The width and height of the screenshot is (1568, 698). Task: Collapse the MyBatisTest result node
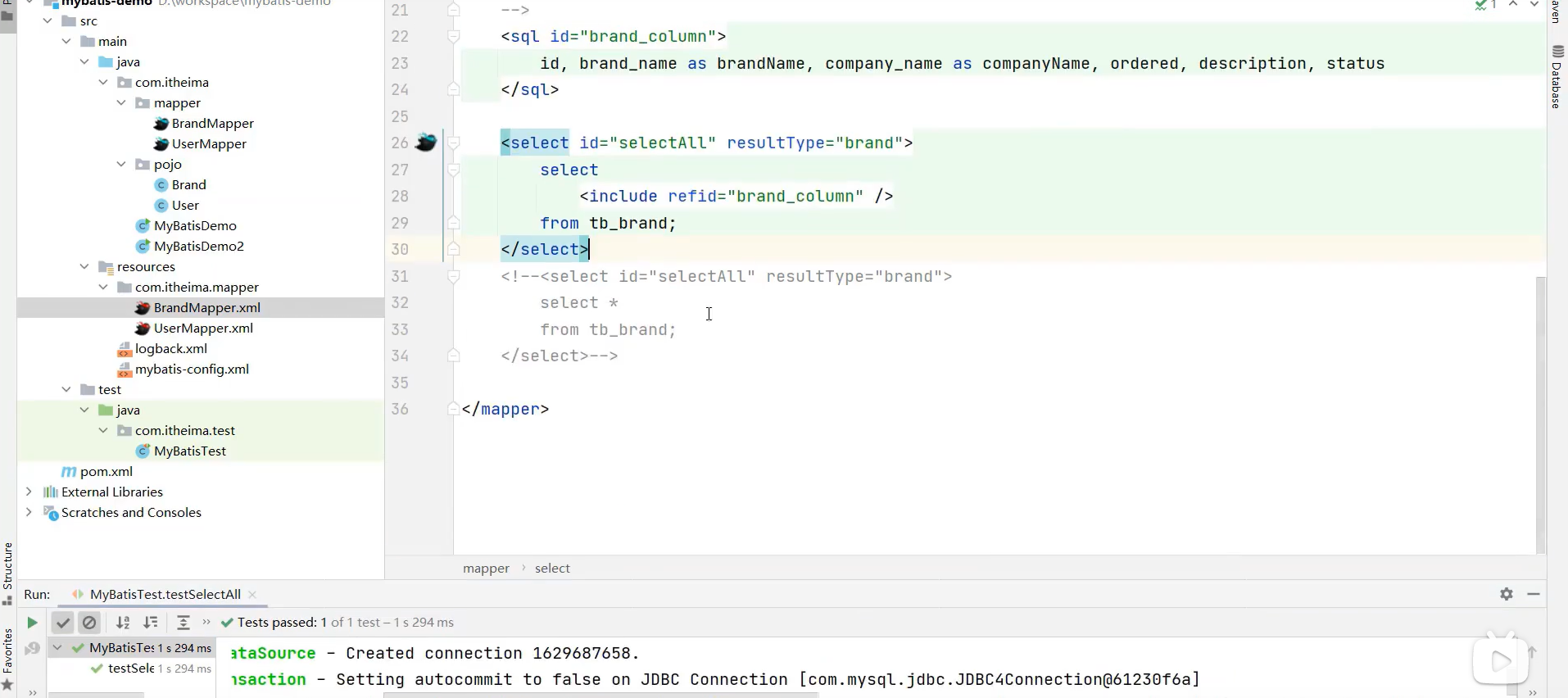pyautogui.click(x=57, y=647)
